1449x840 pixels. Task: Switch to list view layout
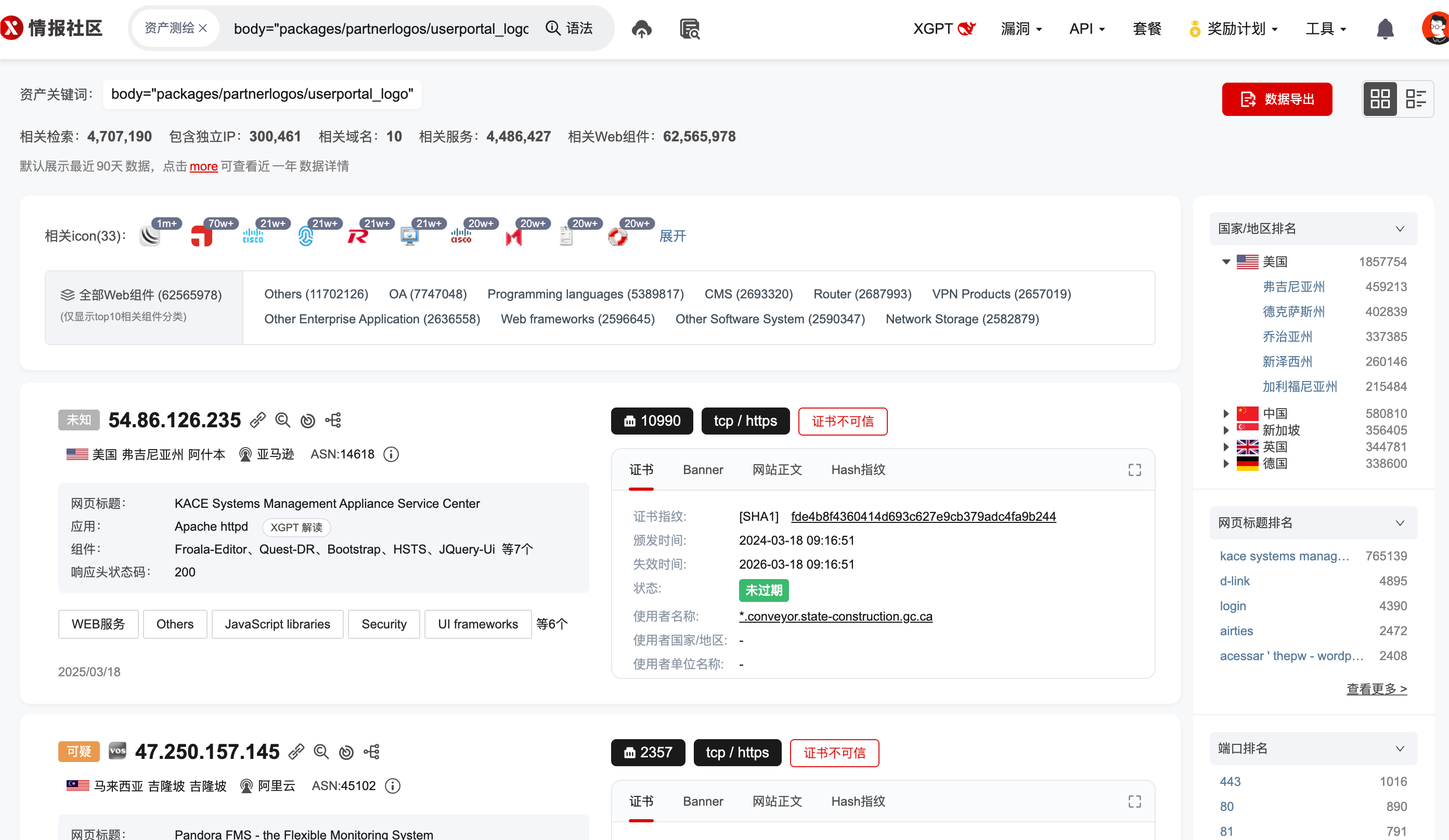coord(1415,99)
